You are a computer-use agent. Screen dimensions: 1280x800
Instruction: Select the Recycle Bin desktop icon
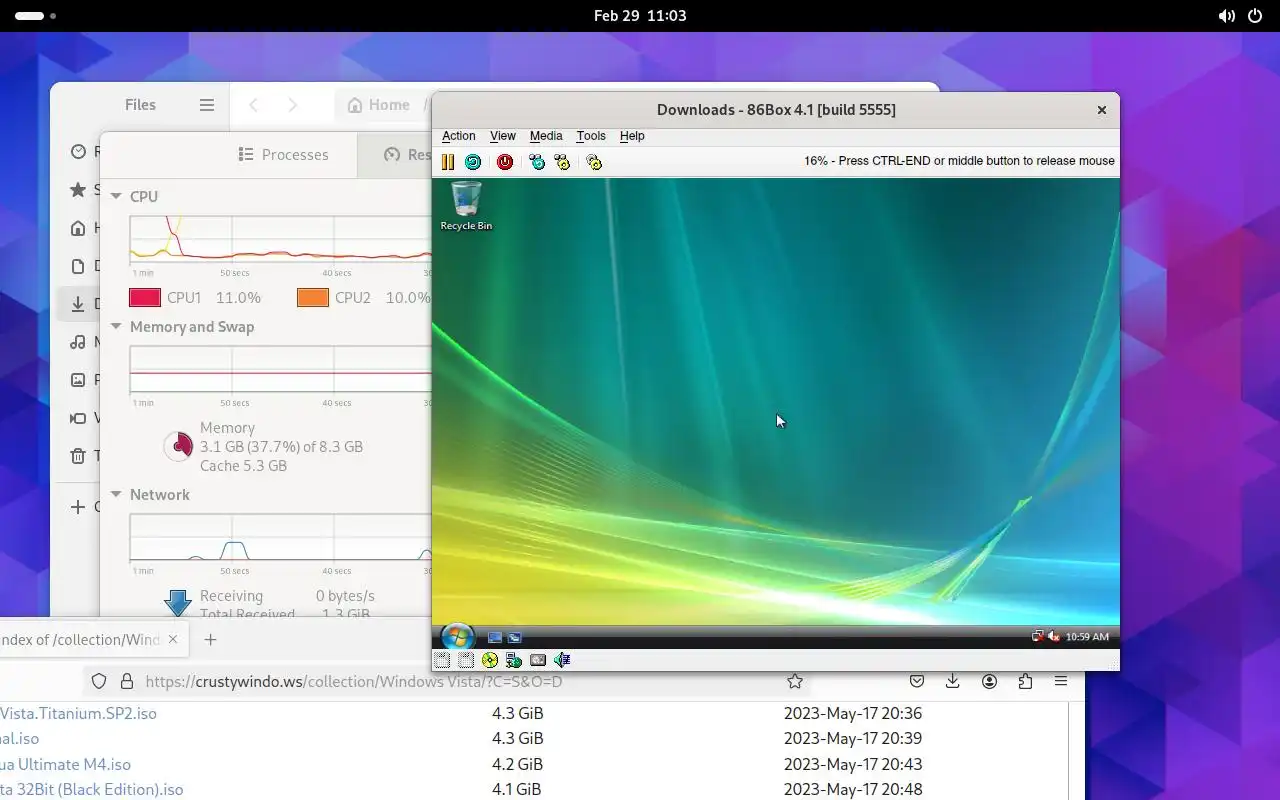point(466,206)
